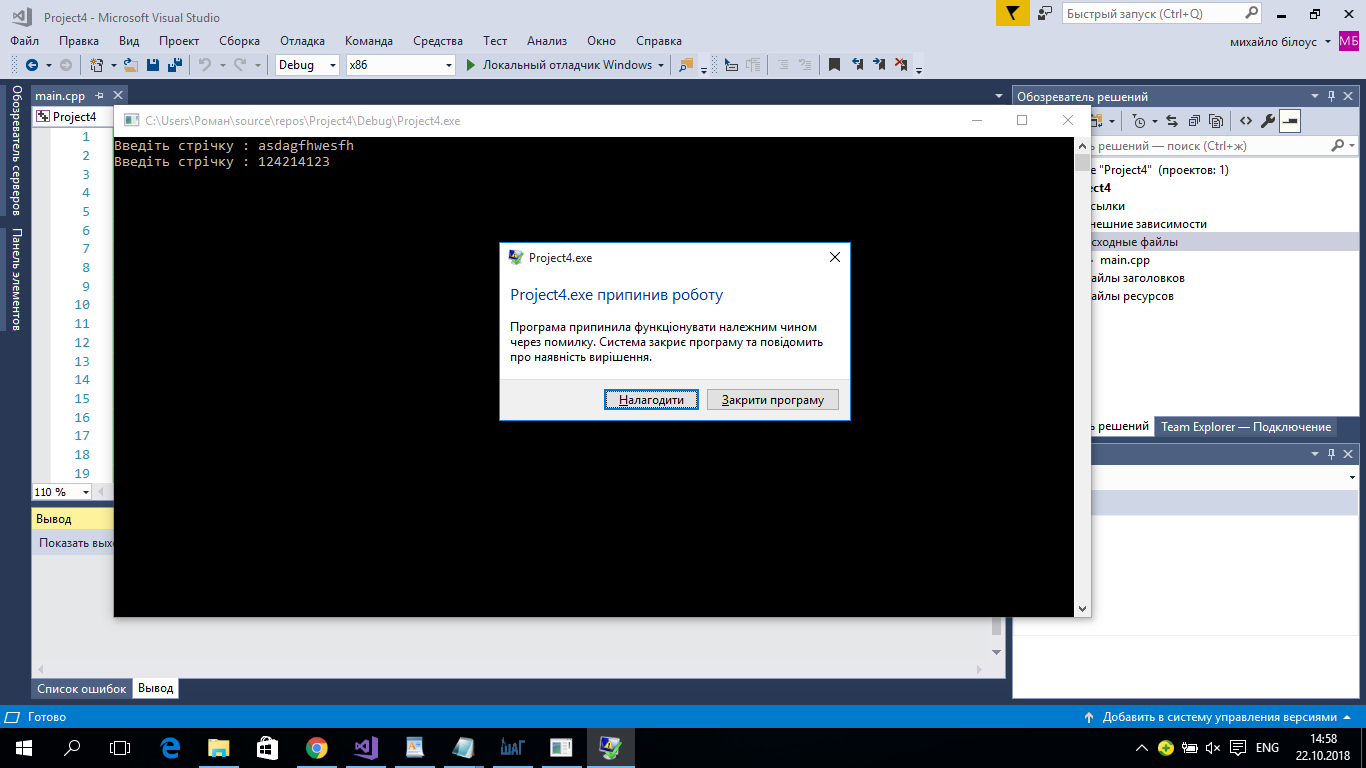This screenshot has height=768, width=1366.
Task: Open the Отладка menu
Action: (x=302, y=41)
